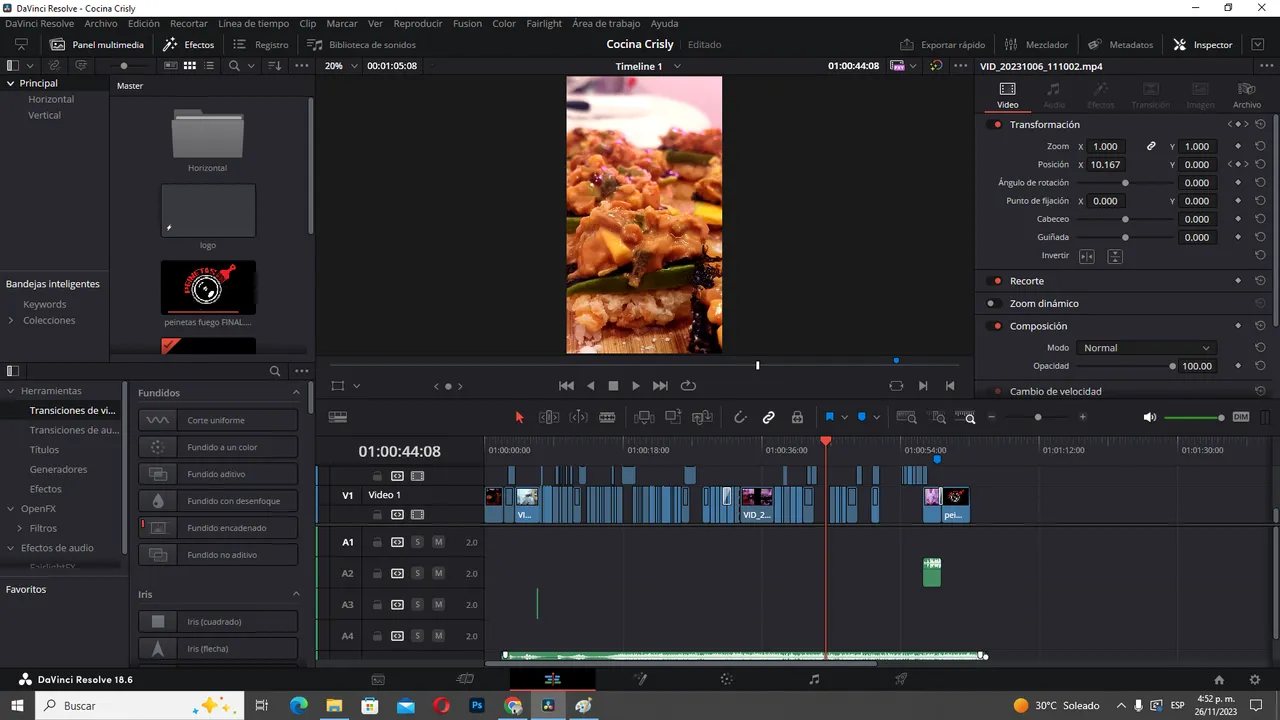Add keyframe for Opacidad

[x=1238, y=366]
